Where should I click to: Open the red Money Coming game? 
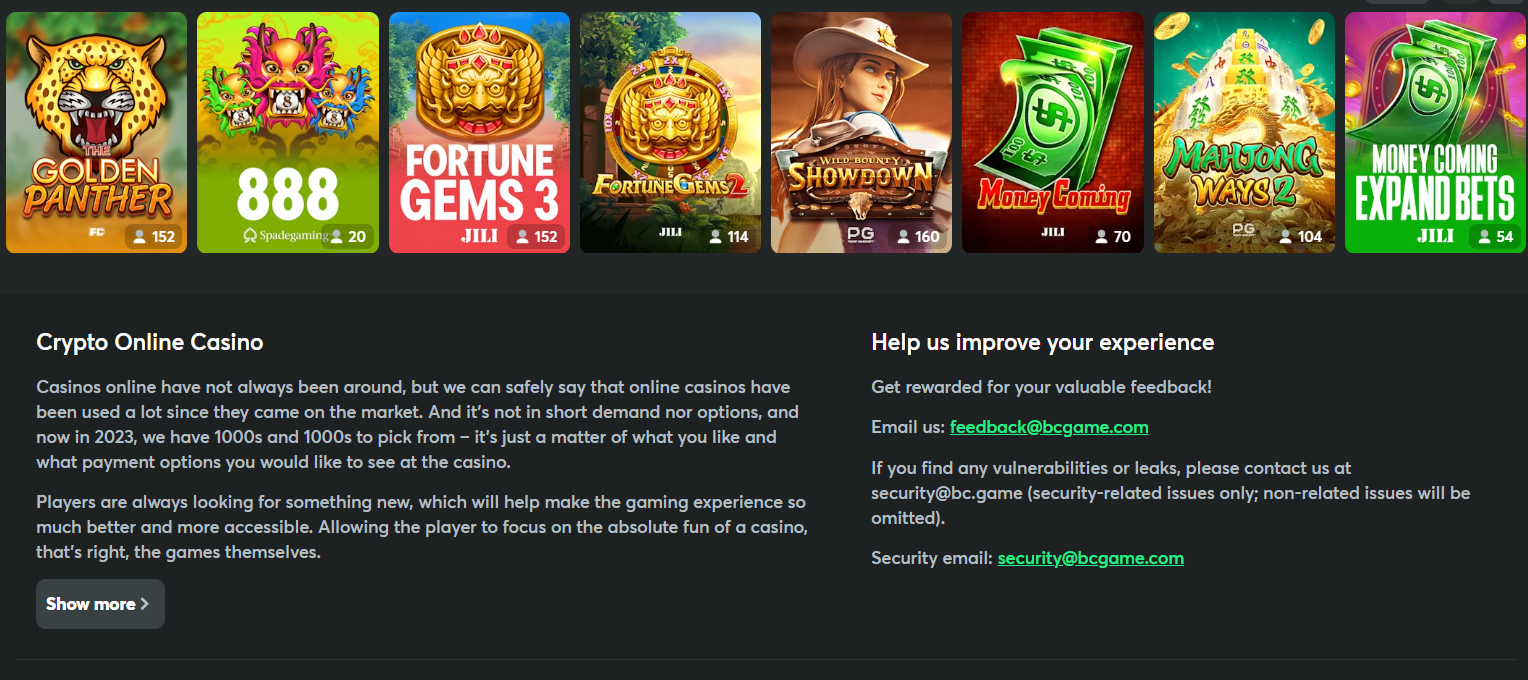(1052, 130)
